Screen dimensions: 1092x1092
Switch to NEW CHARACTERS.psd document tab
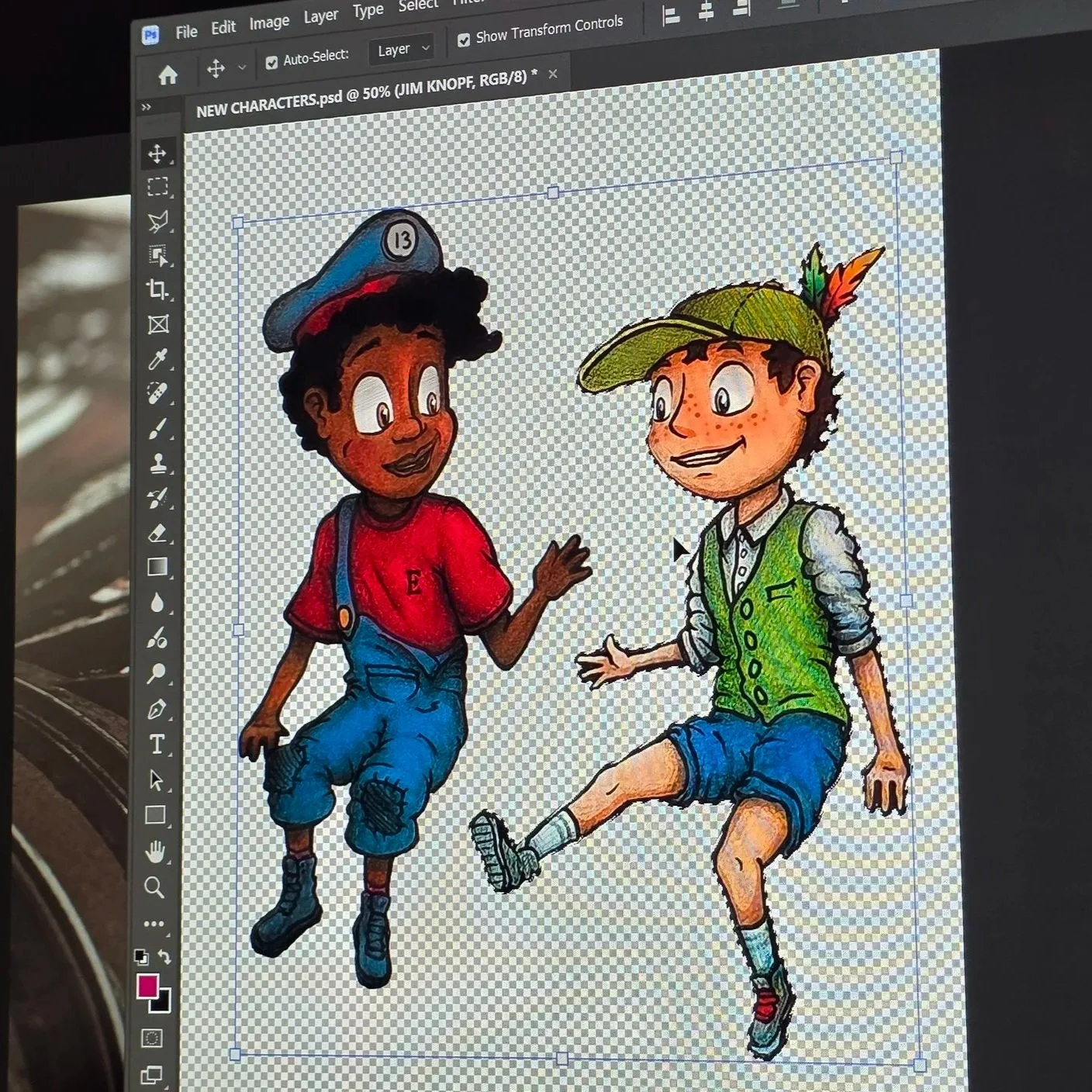[366, 94]
